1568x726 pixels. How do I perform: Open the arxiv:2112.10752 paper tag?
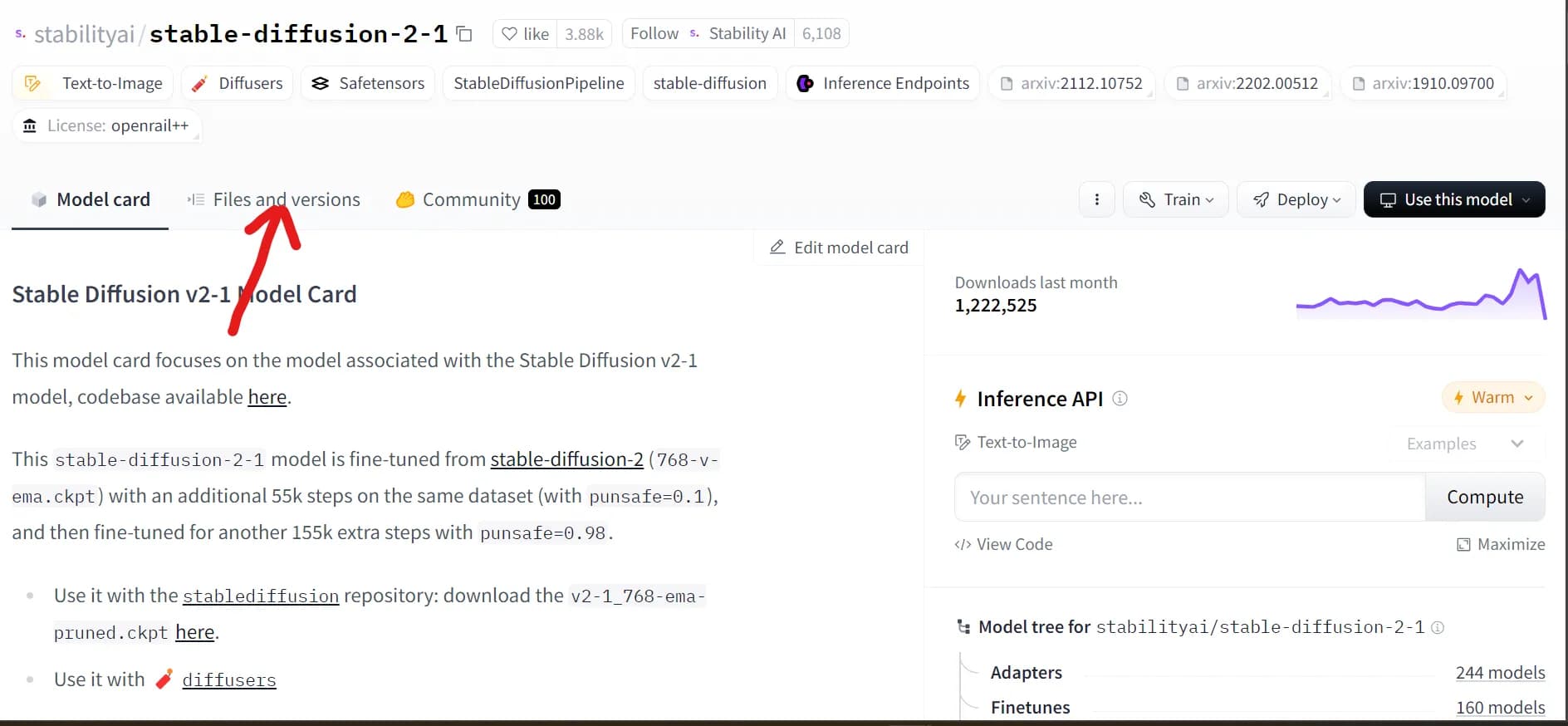click(x=1071, y=83)
